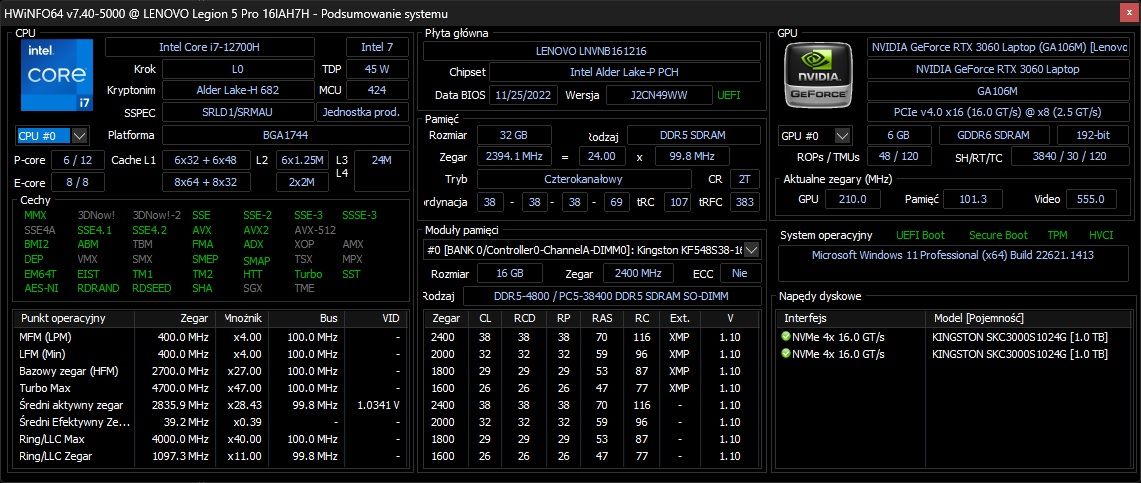The width and height of the screenshot is (1141, 483).
Task: Click the Microsoft Windows 11 Professional build field
Action: (953, 263)
